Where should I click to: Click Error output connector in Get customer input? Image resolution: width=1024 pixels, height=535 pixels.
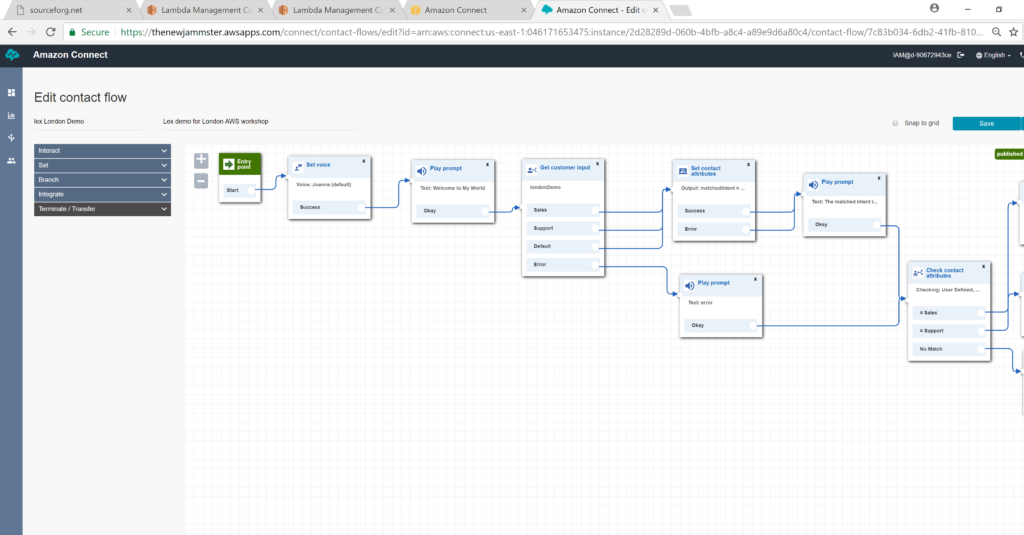[595, 265]
